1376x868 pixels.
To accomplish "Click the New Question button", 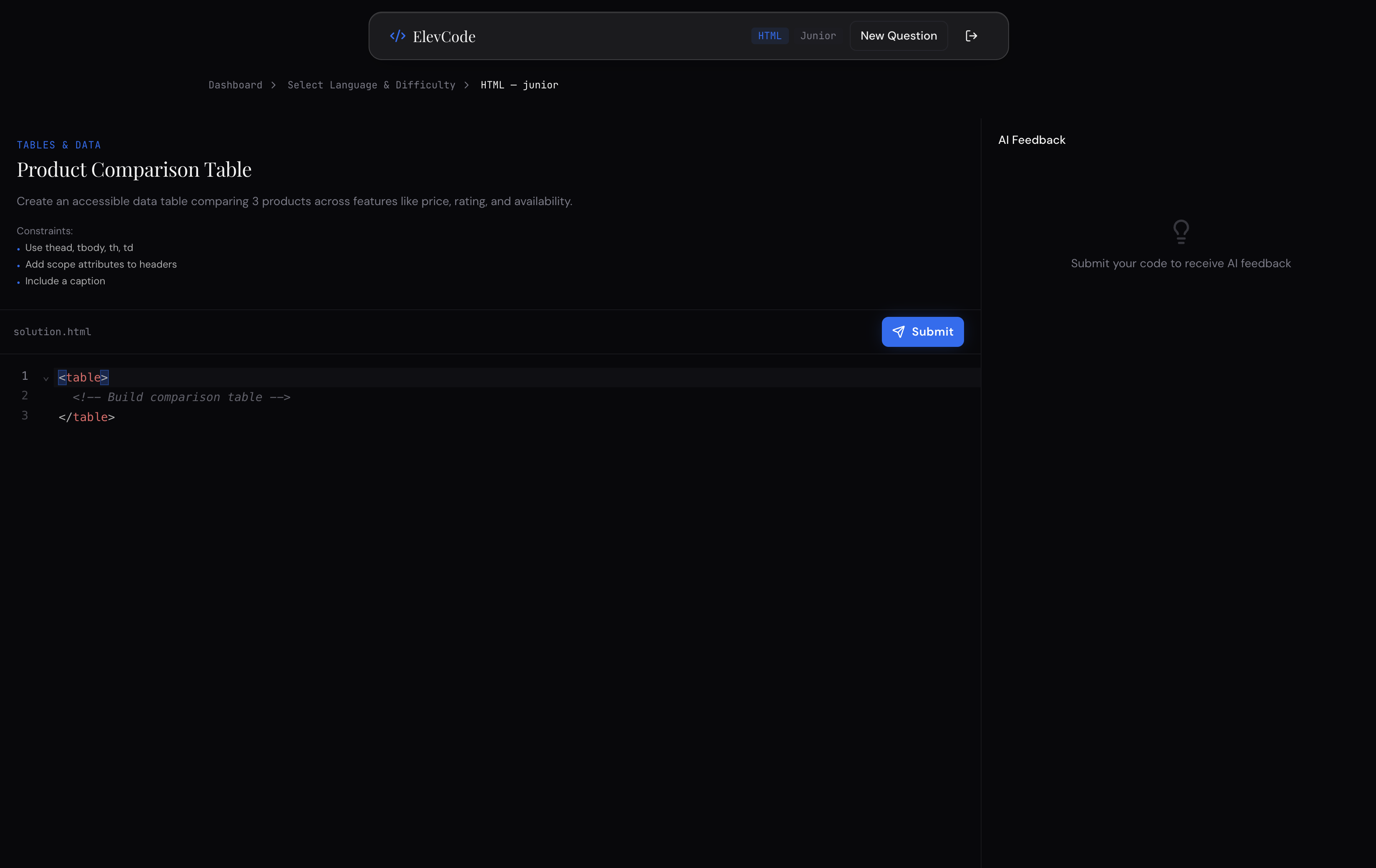I will 898,35.
